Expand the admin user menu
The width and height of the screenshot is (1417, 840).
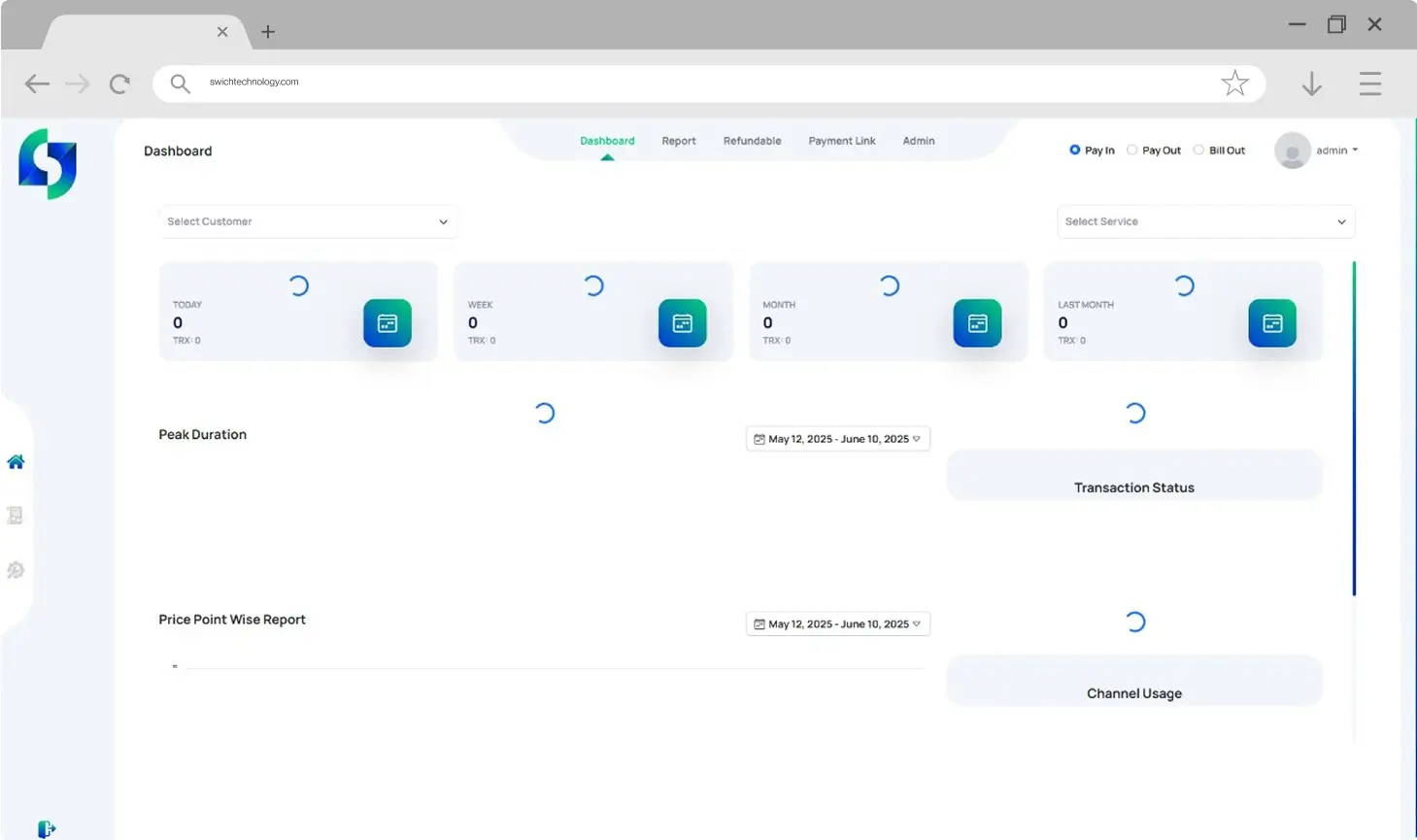[x=1336, y=151]
